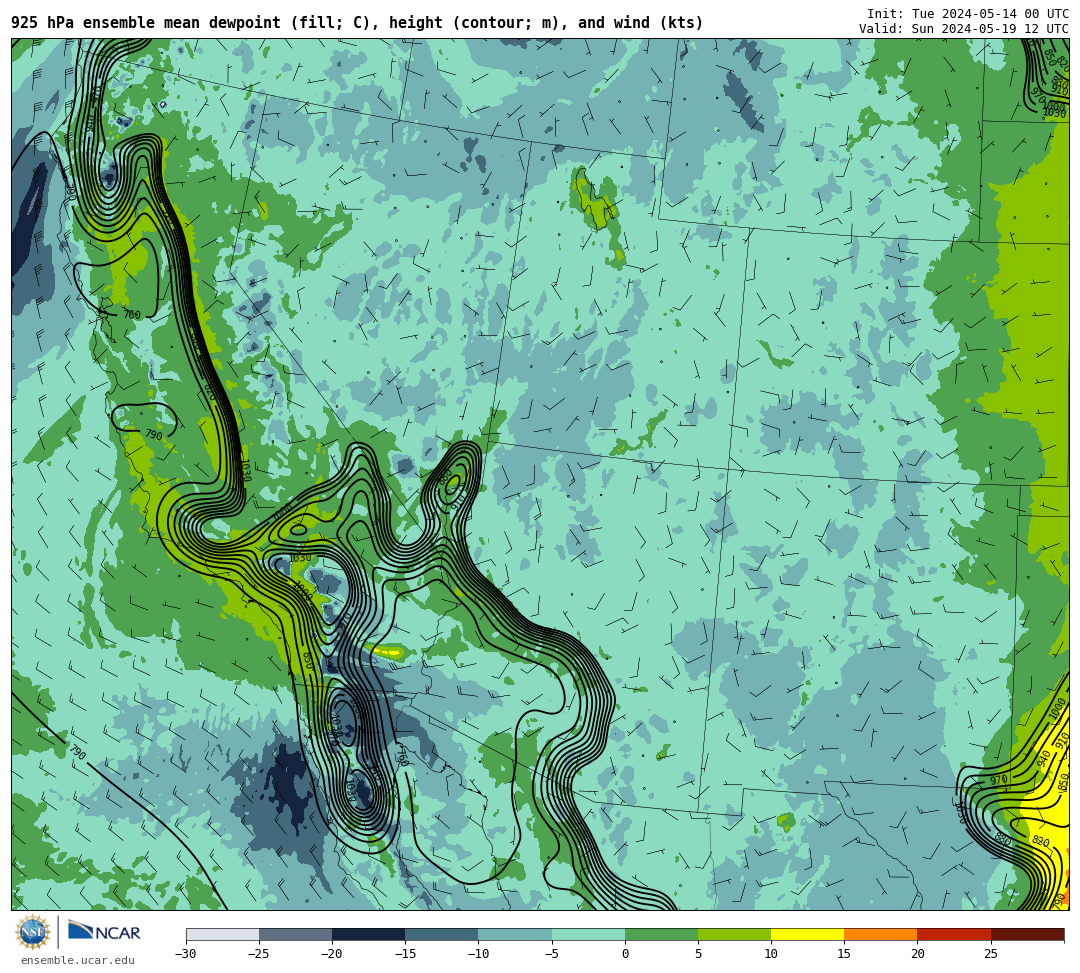Viewport: 1080px width, 973px height.
Task: Click the 'Valid: Sun 2024-05-19 12 UTC' text
Action: (963, 29)
